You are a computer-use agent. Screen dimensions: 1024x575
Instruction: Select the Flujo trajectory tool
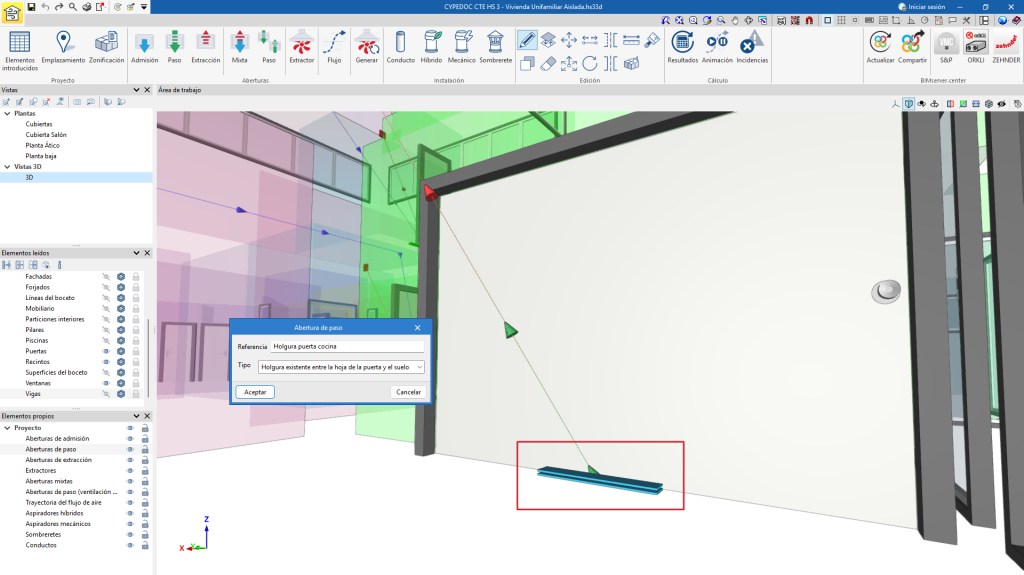click(334, 47)
